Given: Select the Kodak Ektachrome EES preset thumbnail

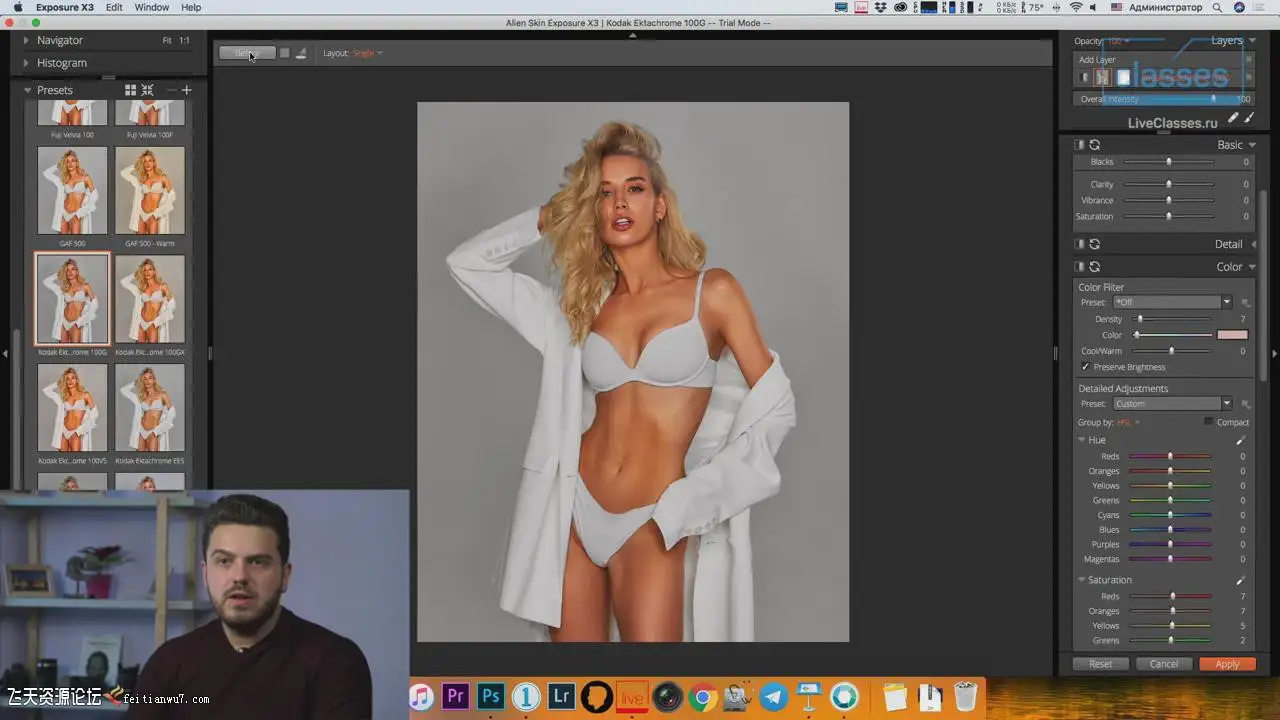Looking at the screenshot, I should click(150, 408).
